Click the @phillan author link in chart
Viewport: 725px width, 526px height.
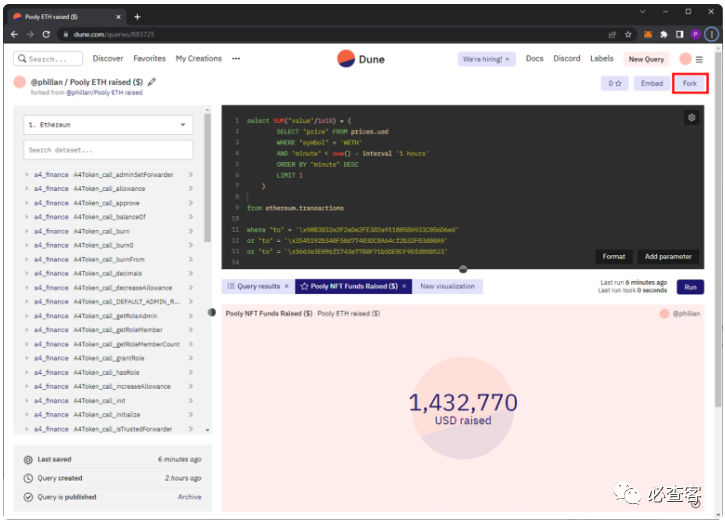(x=686, y=314)
